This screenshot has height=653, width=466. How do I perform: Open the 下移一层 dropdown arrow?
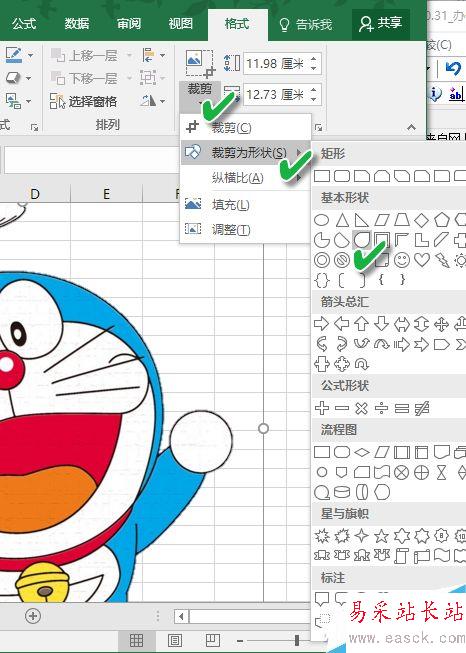129,78
